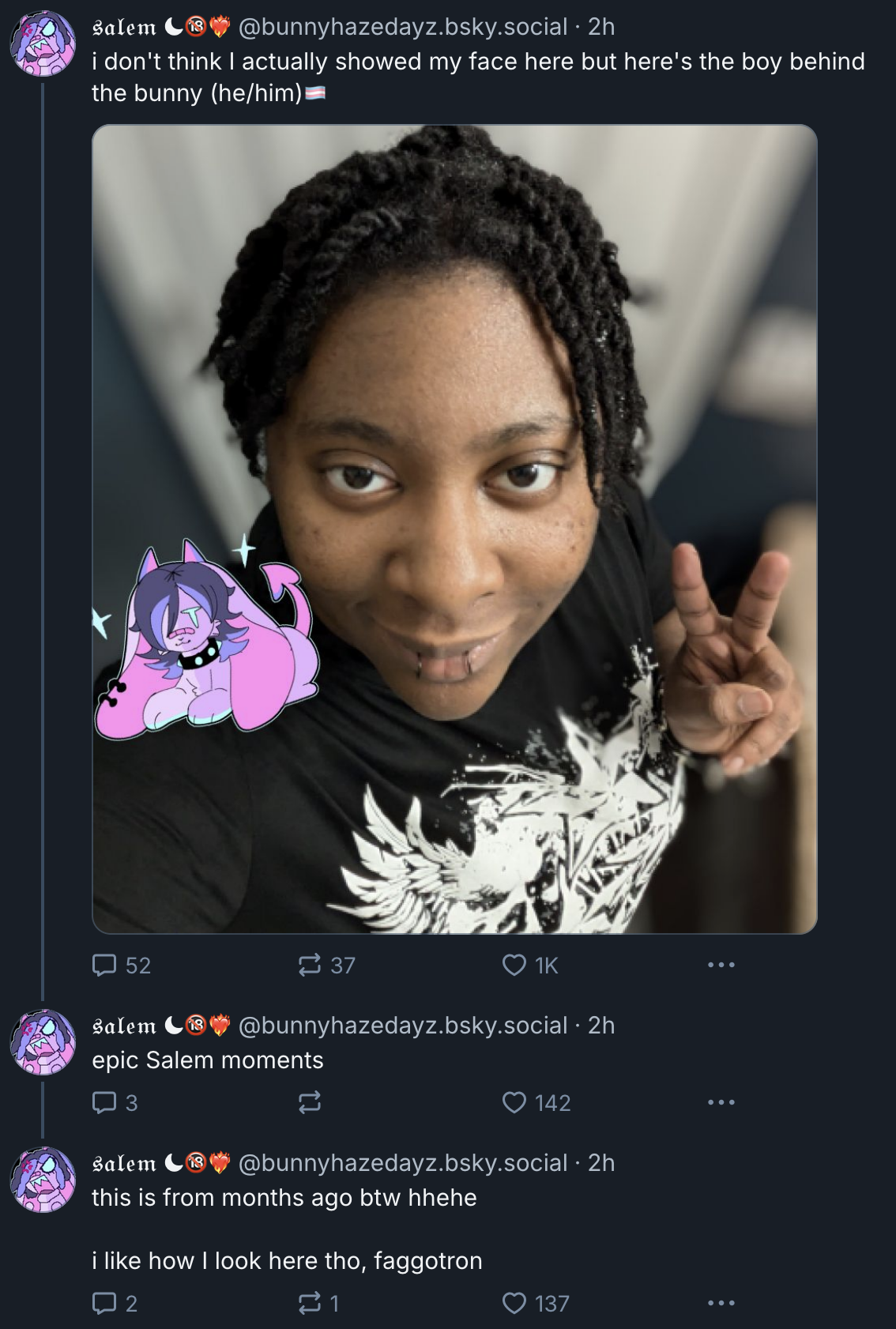Open replies on the photo post with 52 comments
The height and width of the screenshot is (1329, 896).
[121, 965]
